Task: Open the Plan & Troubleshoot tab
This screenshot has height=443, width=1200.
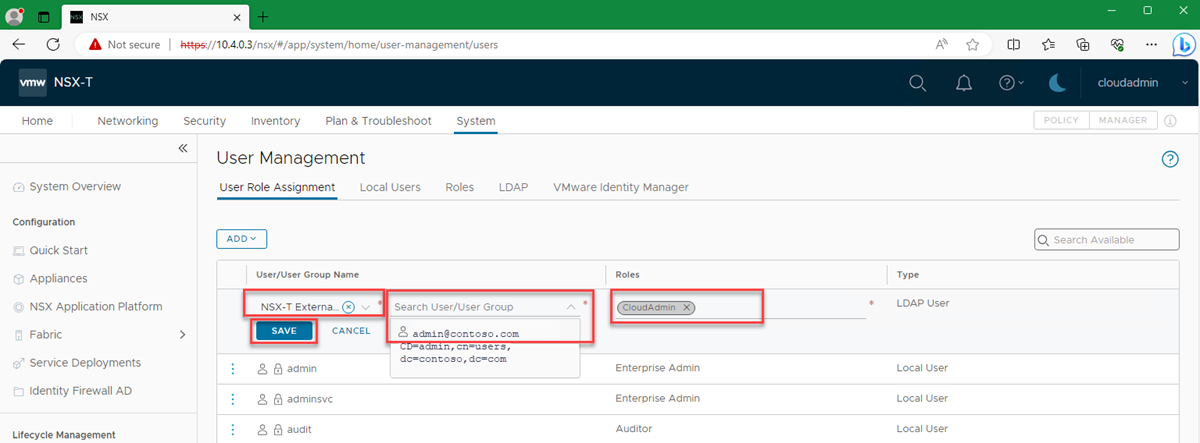Action: click(378, 121)
